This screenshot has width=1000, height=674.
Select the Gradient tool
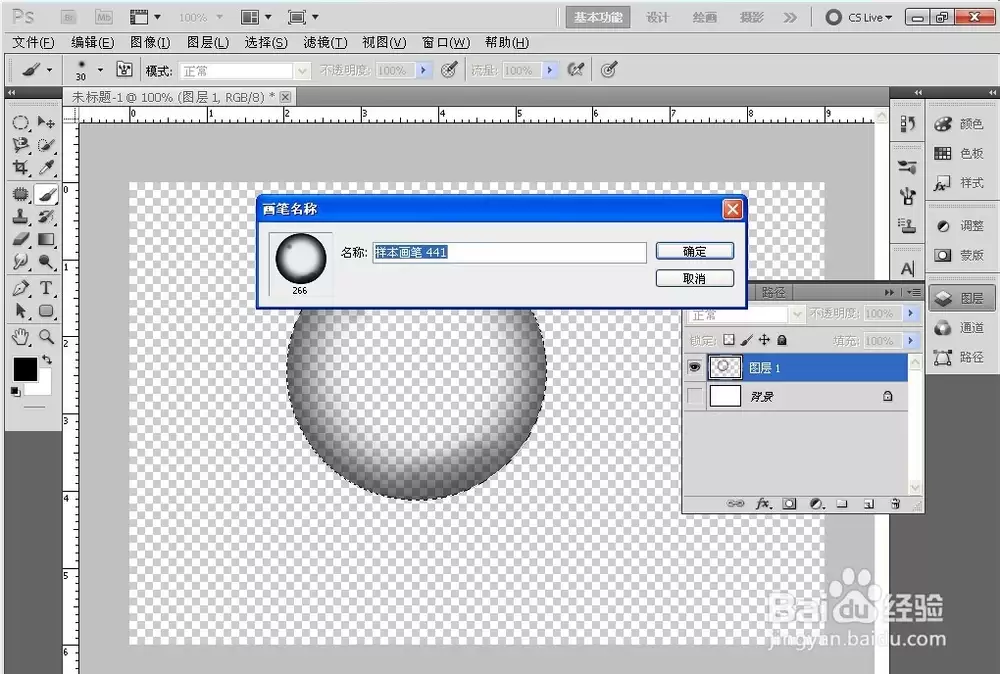click(x=46, y=239)
